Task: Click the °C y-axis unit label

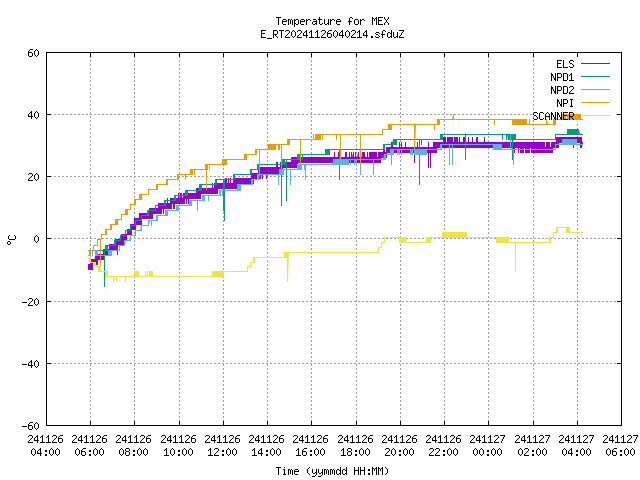Action: (x=11, y=240)
